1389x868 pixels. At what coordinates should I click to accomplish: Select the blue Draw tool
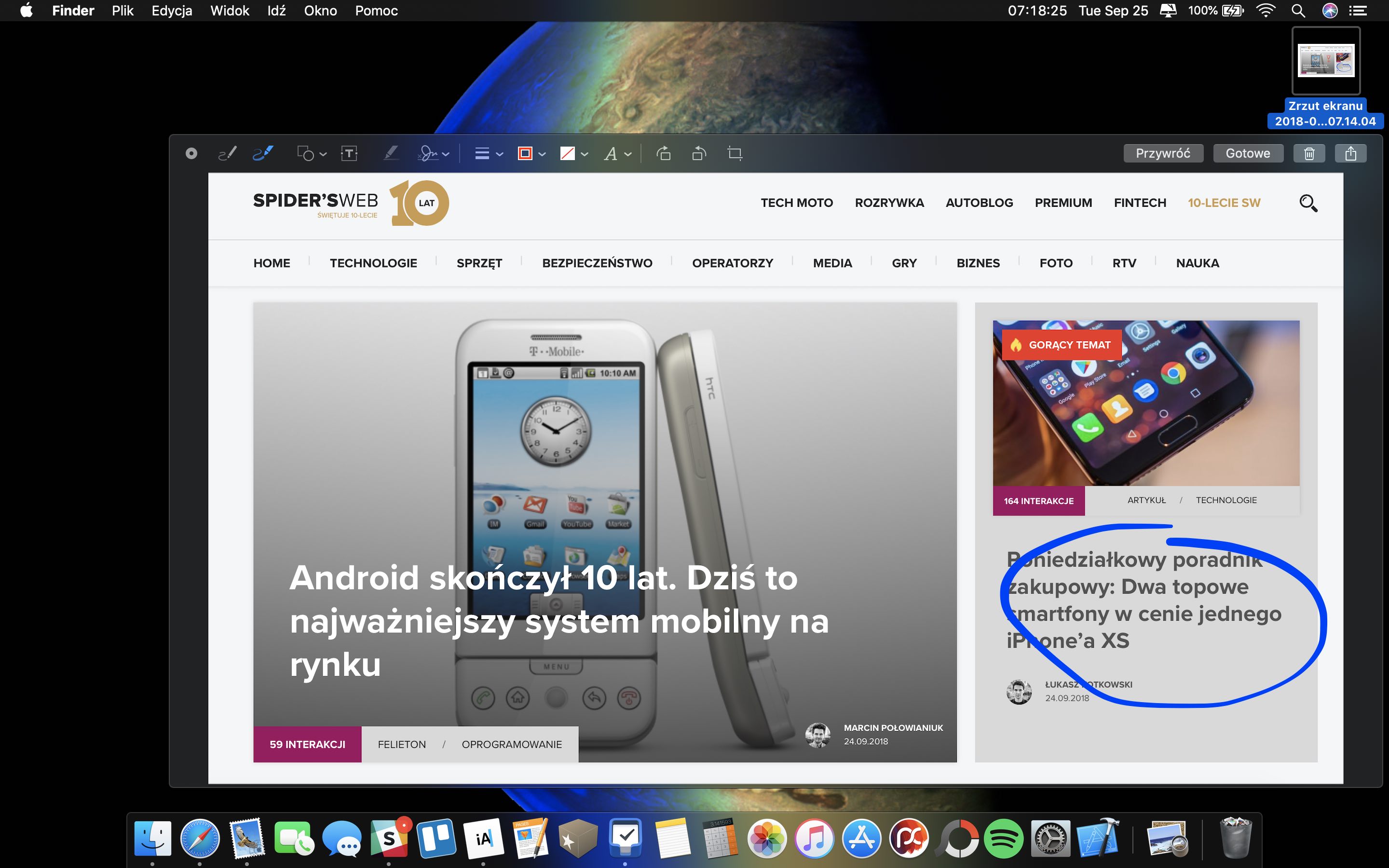(x=263, y=153)
